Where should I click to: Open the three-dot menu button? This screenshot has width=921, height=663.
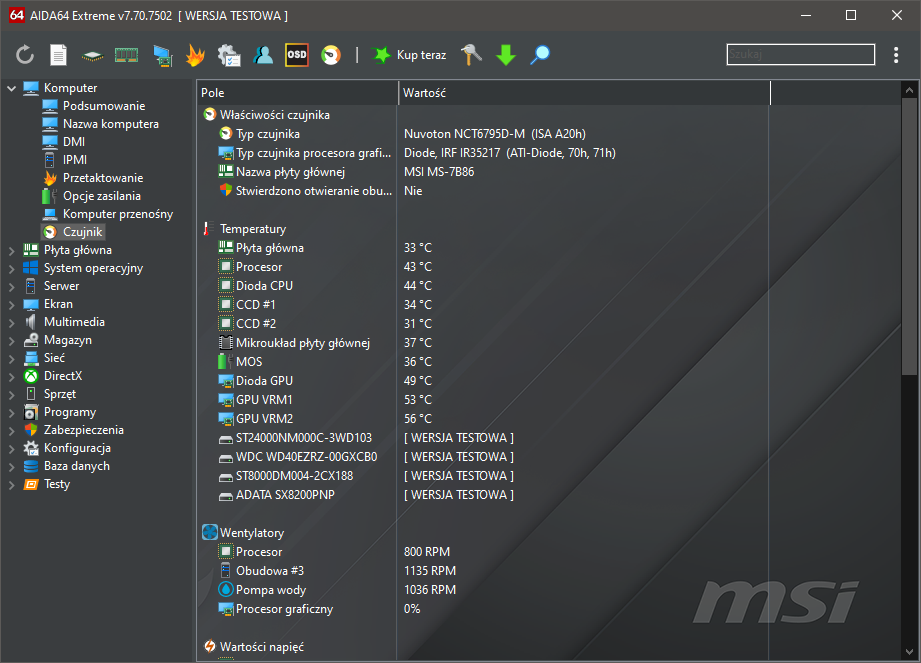896,55
